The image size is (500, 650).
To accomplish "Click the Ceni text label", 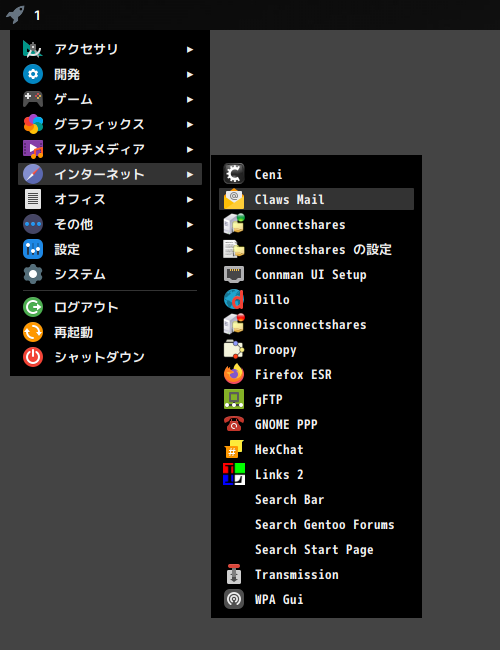I will tap(269, 174).
